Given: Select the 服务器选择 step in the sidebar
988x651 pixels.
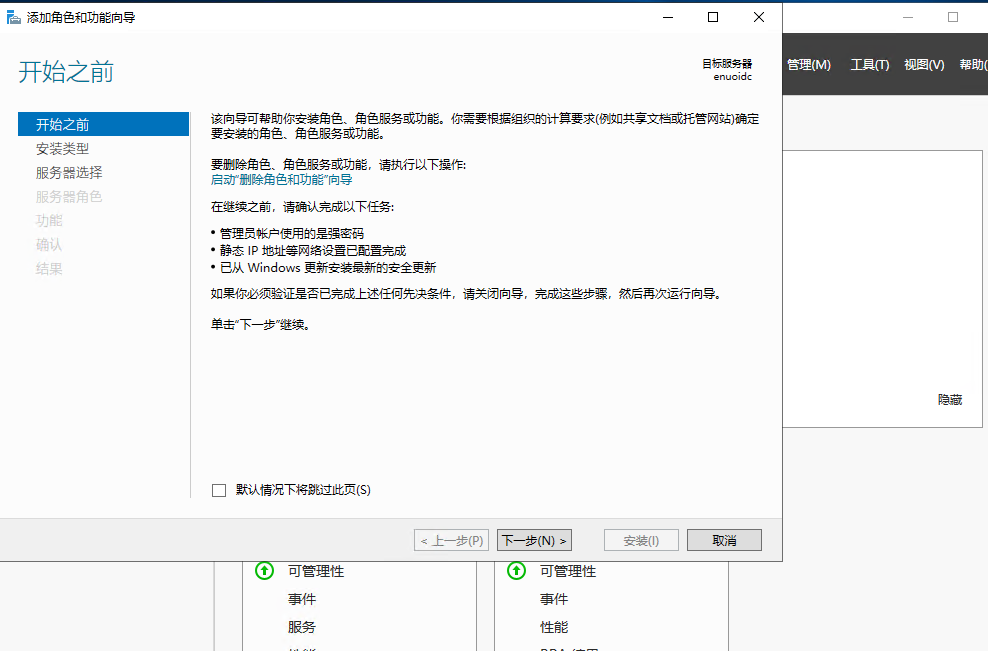Looking at the screenshot, I should tap(69, 172).
